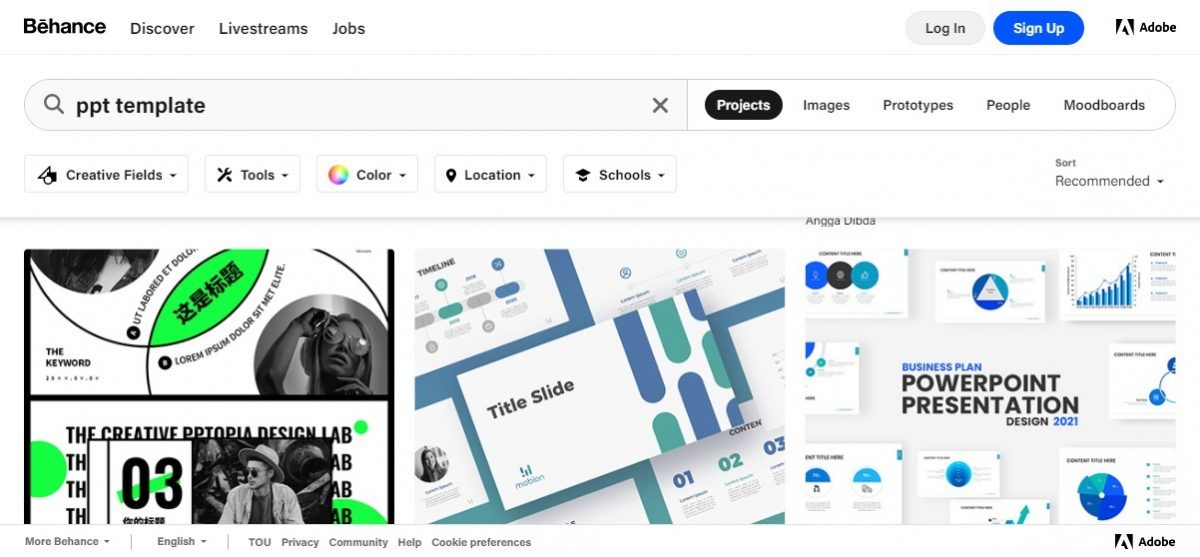Open the Title Slide project thumbnail

click(599, 385)
